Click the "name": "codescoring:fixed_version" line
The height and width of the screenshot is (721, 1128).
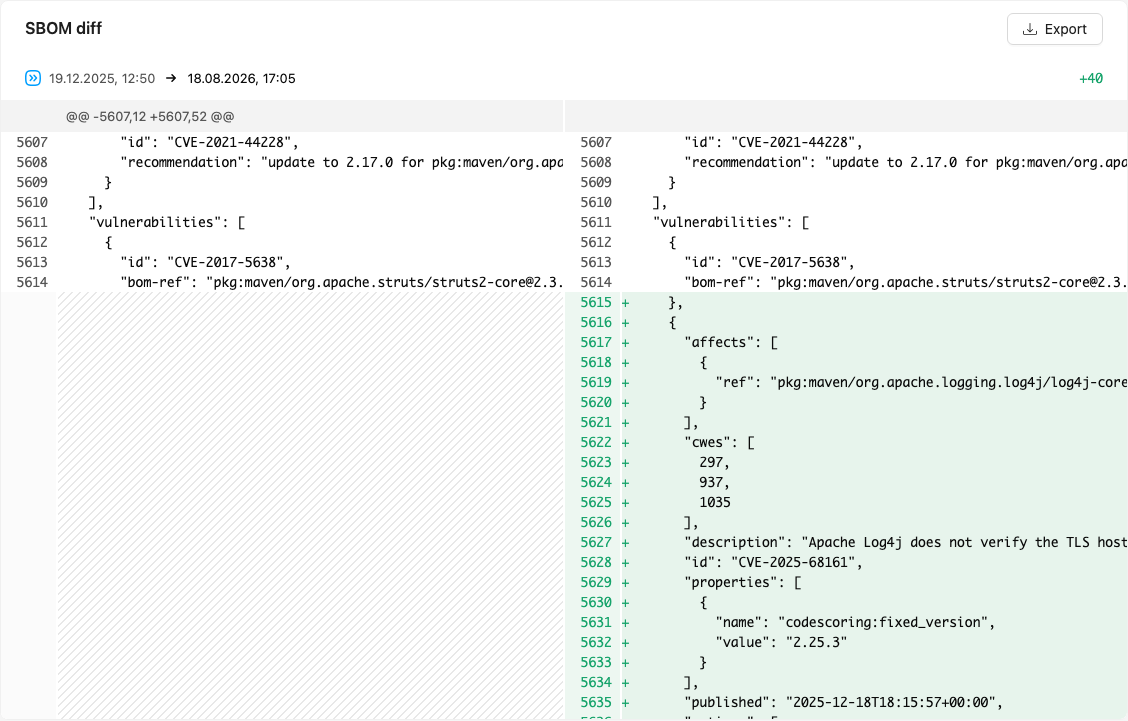point(855,622)
